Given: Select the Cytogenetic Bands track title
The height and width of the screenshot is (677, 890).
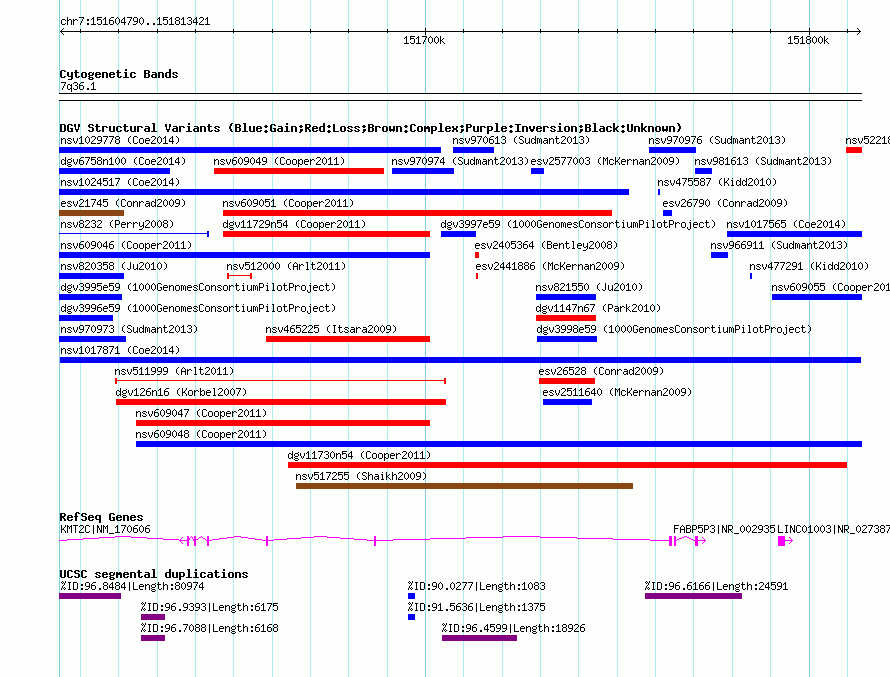Looking at the screenshot, I should click(x=119, y=74).
